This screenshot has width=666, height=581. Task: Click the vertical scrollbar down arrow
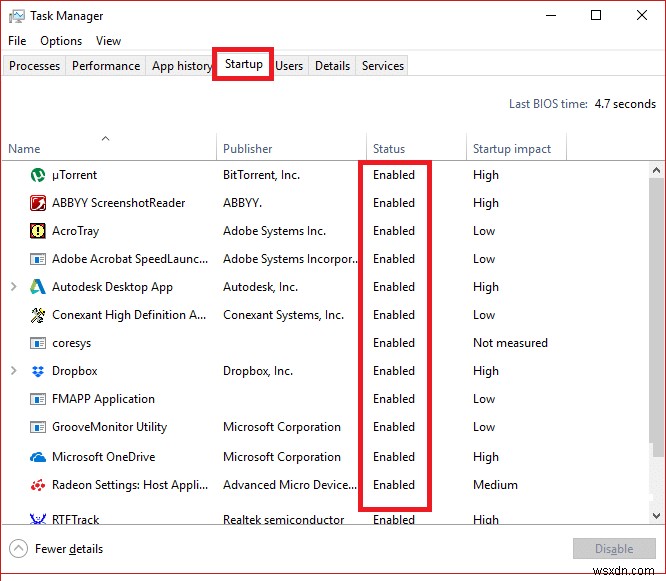tap(656, 516)
